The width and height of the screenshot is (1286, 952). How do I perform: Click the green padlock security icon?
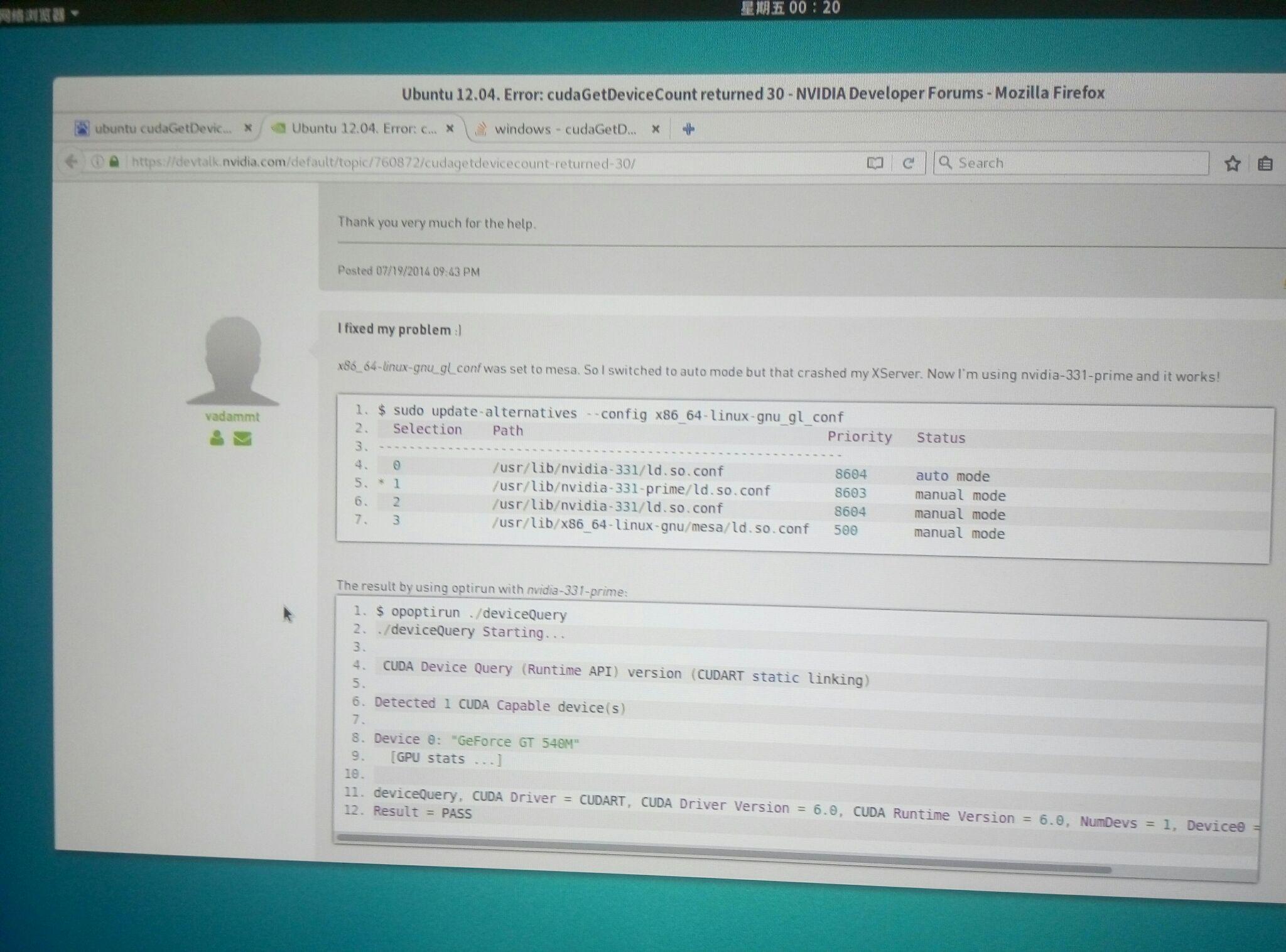(114, 161)
